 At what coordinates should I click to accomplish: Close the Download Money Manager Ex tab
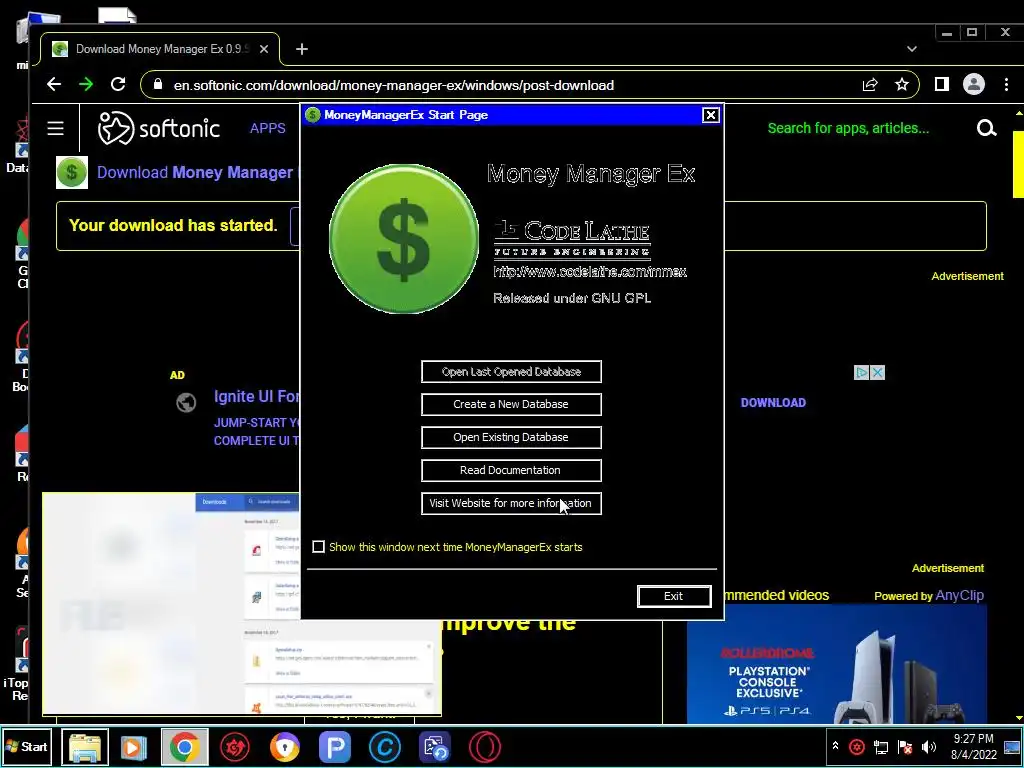pyautogui.click(x=264, y=49)
